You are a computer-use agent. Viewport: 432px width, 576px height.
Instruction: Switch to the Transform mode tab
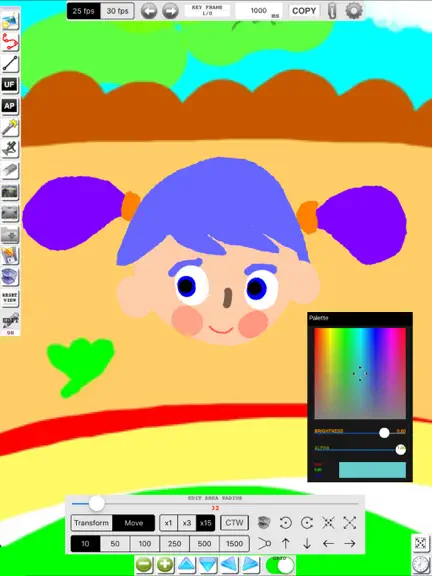point(91,523)
